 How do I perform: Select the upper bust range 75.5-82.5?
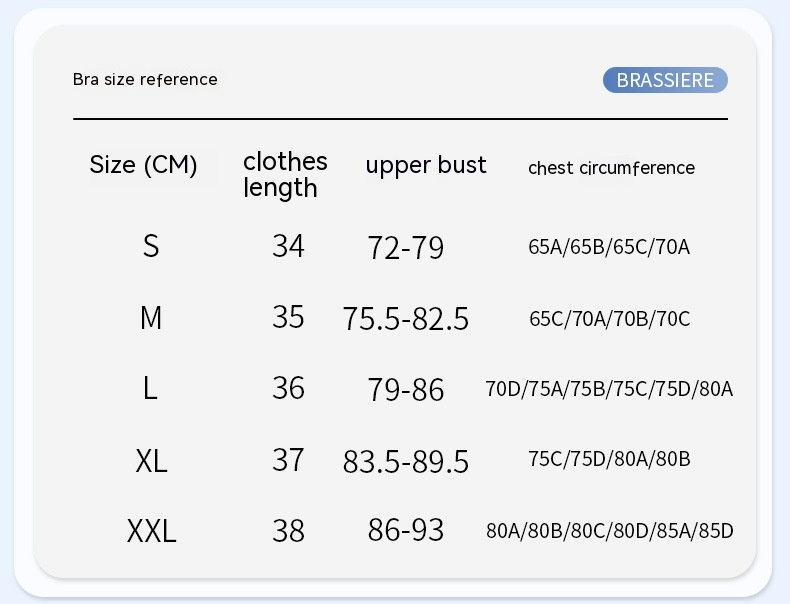pyautogui.click(x=406, y=319)
